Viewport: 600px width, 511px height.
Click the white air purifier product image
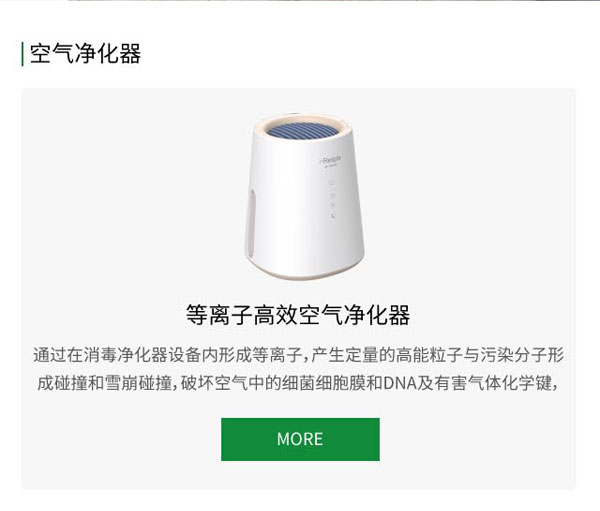pos(304,196)
